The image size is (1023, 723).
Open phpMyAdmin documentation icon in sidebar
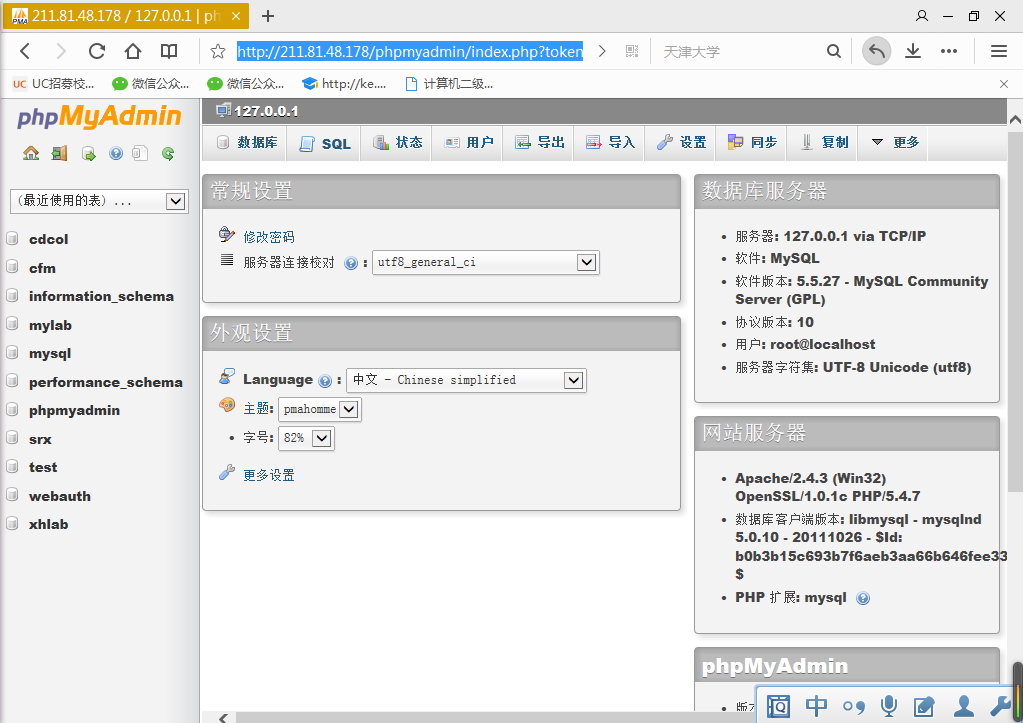coord(116,153)
